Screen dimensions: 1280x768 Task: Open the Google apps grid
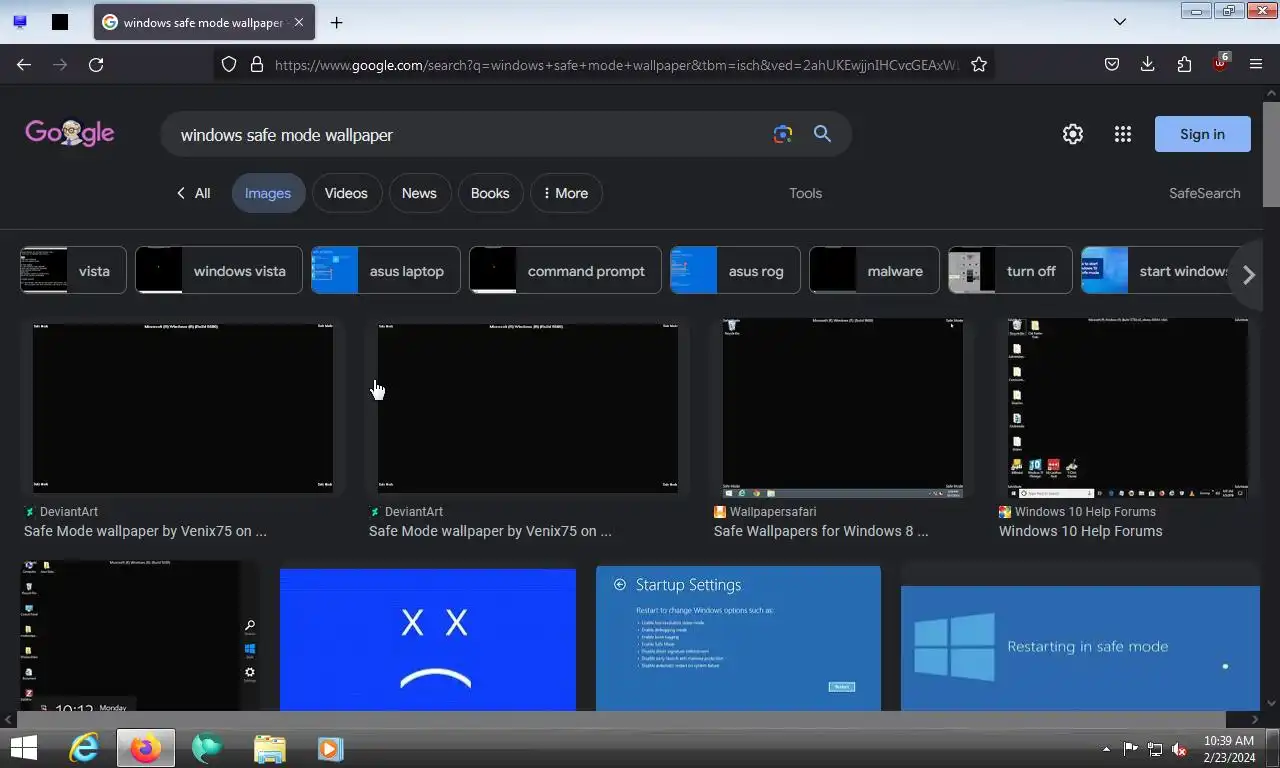(x=1123, y=134)
